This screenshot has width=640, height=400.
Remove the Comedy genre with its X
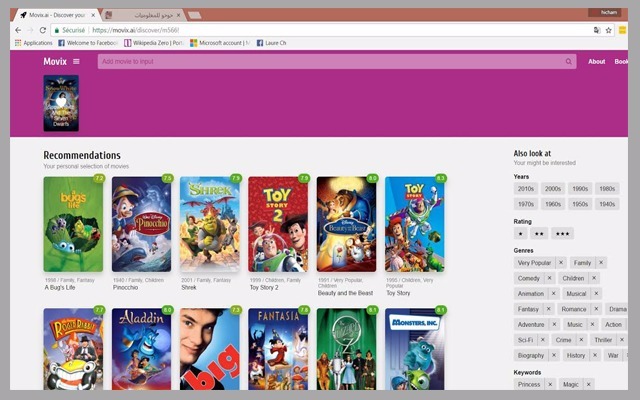point(550,278)
